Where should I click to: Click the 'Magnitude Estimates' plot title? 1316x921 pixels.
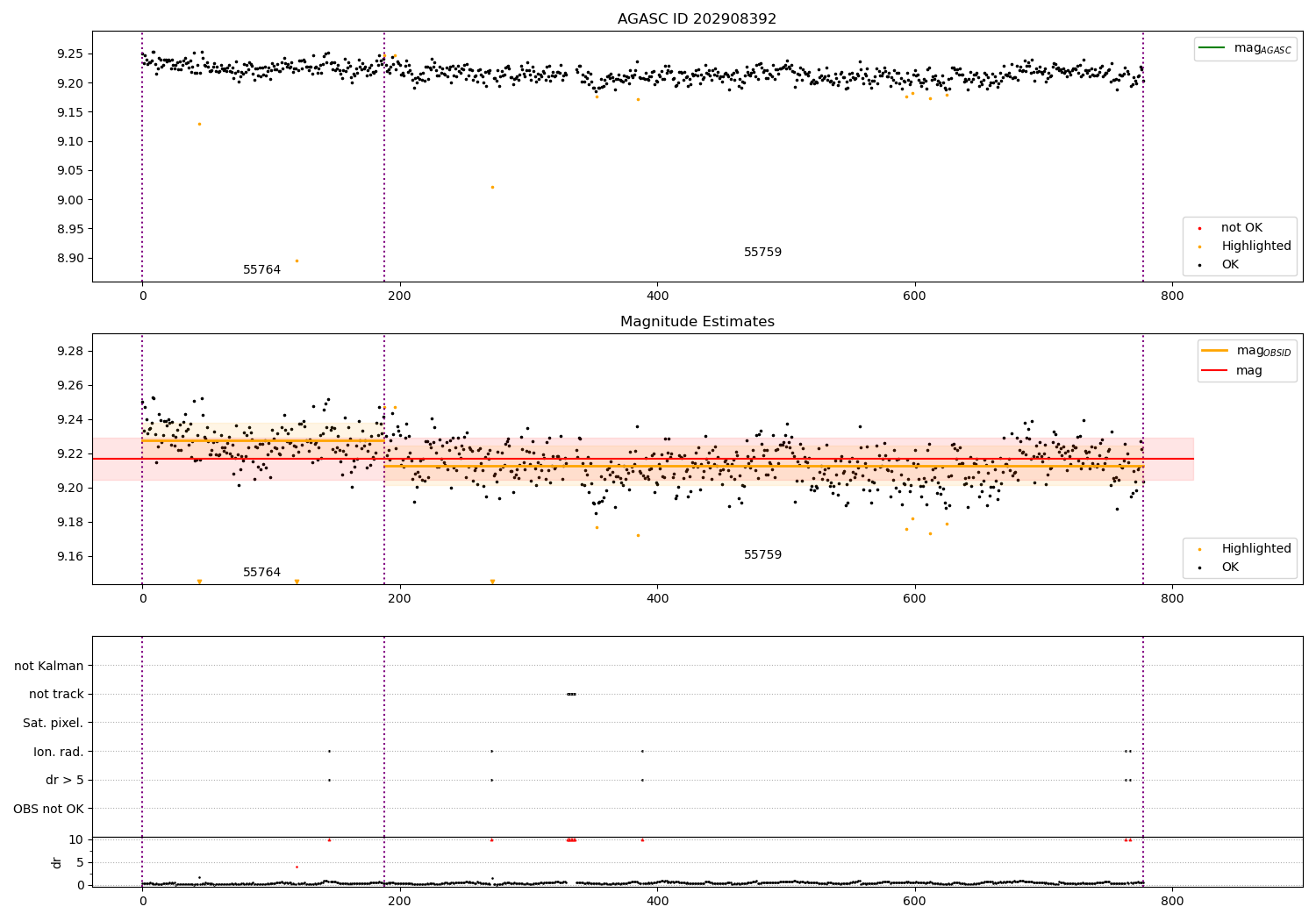697,322
